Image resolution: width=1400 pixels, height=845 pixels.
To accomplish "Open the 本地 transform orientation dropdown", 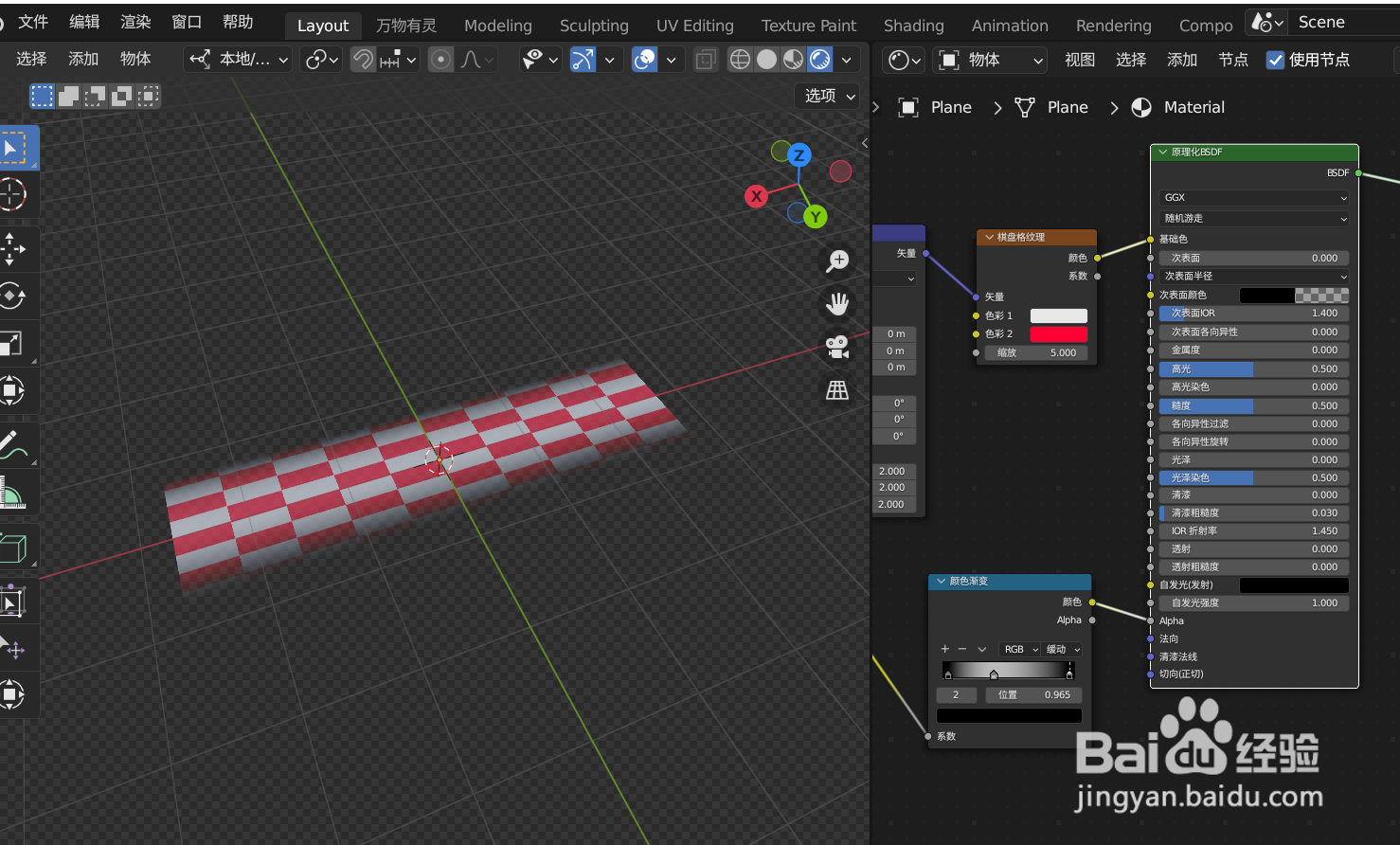I will pos(238,60).
